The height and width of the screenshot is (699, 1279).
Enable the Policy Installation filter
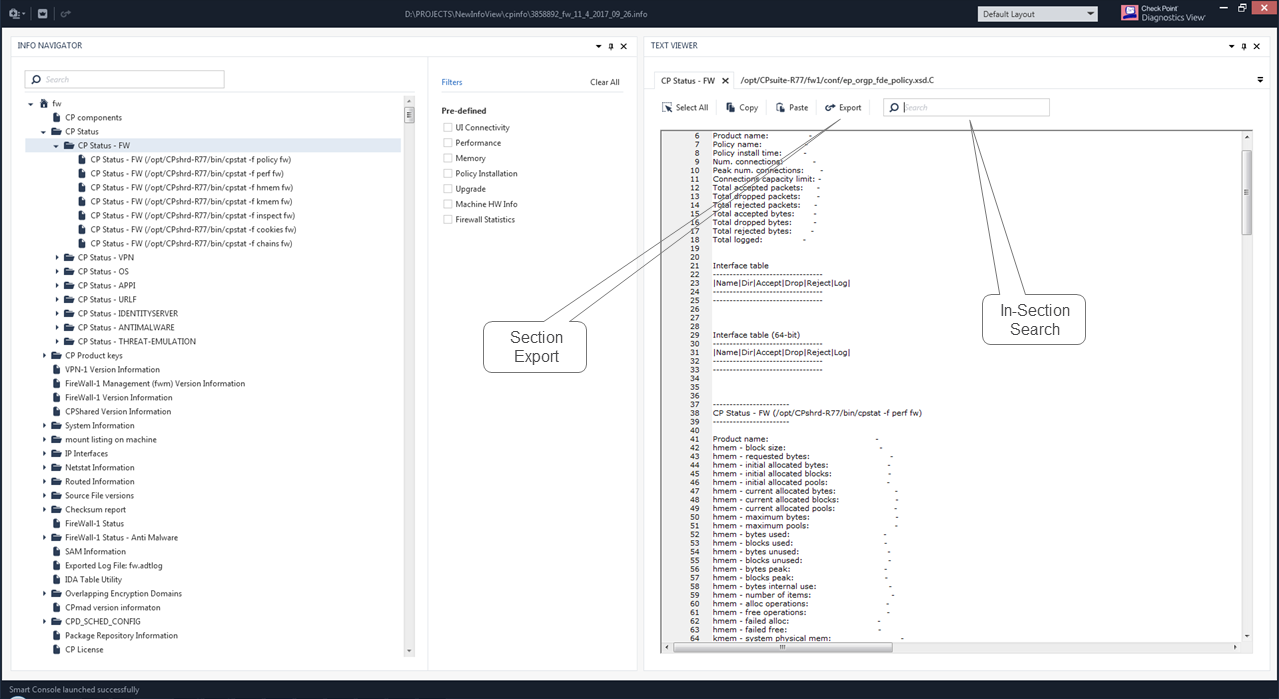(448, 174)
